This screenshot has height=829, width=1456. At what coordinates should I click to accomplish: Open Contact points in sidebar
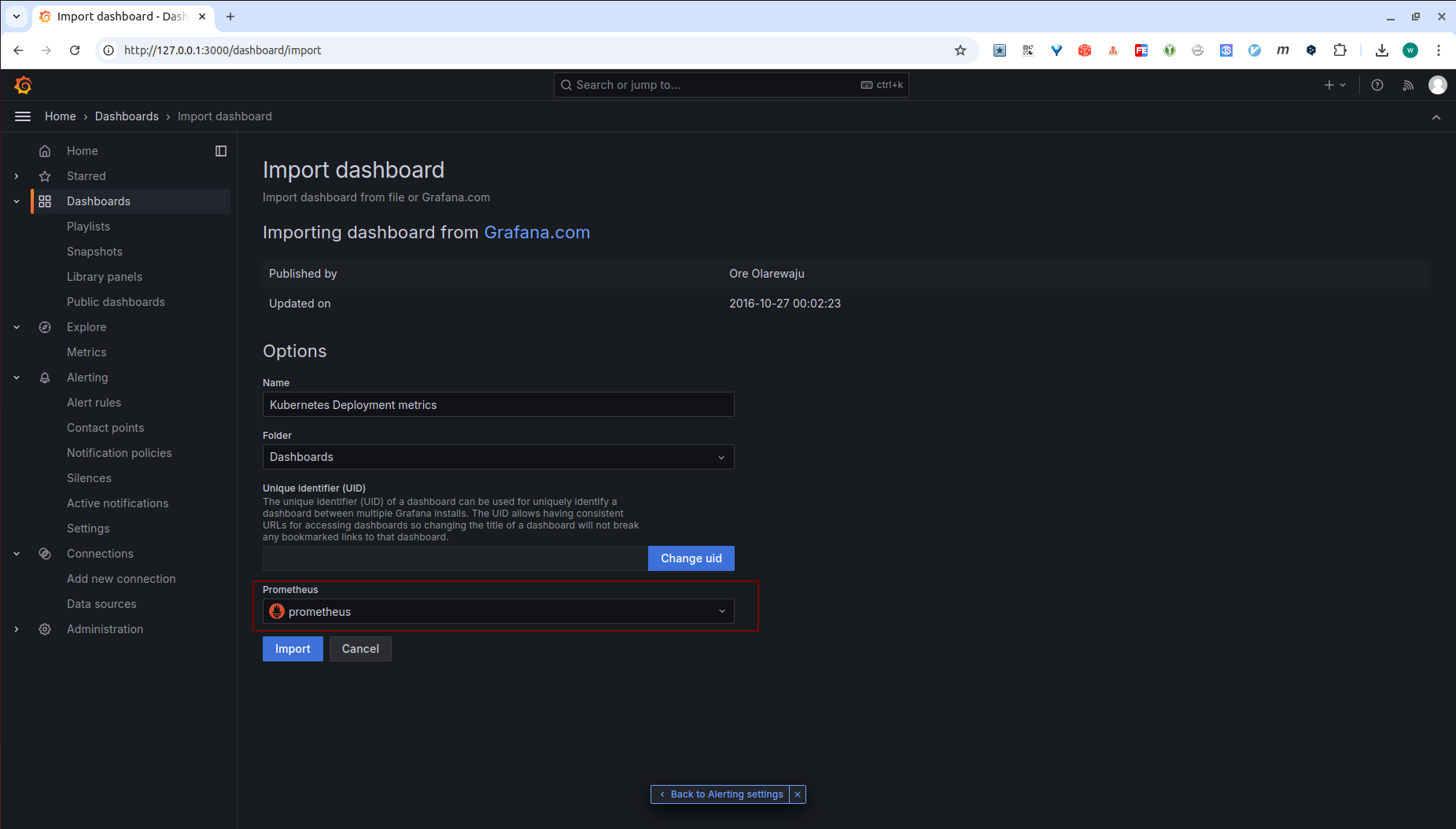point(105,428)
